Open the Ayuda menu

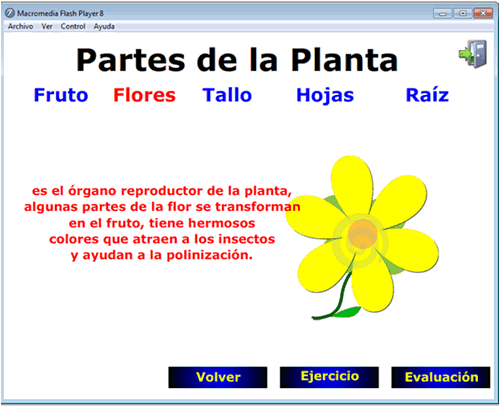[x=104, y=26]
